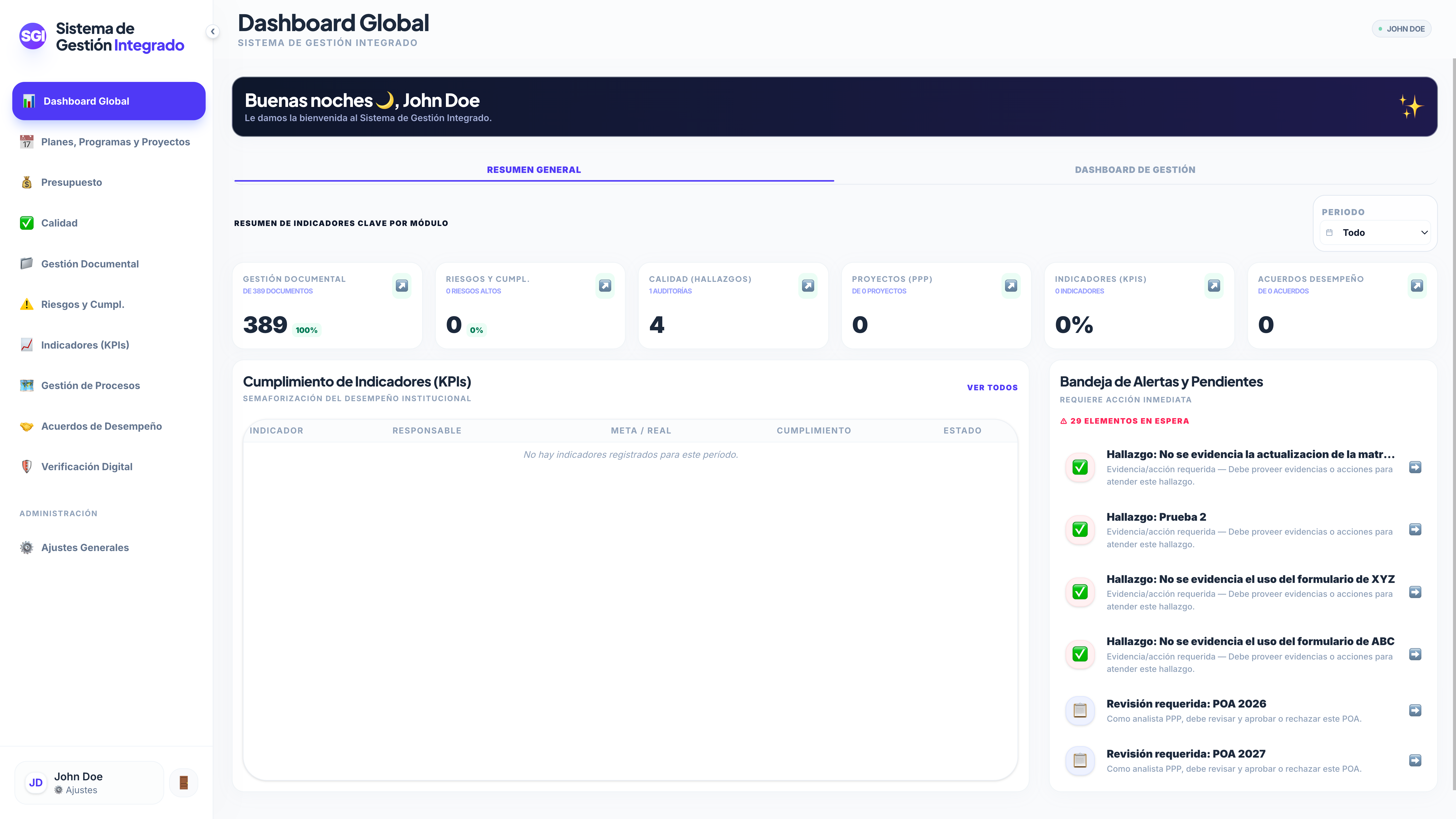Open the Periodo dropdown showing Todo
The width and height of the screenshot is (1456, 819).
coord(1375,232)
